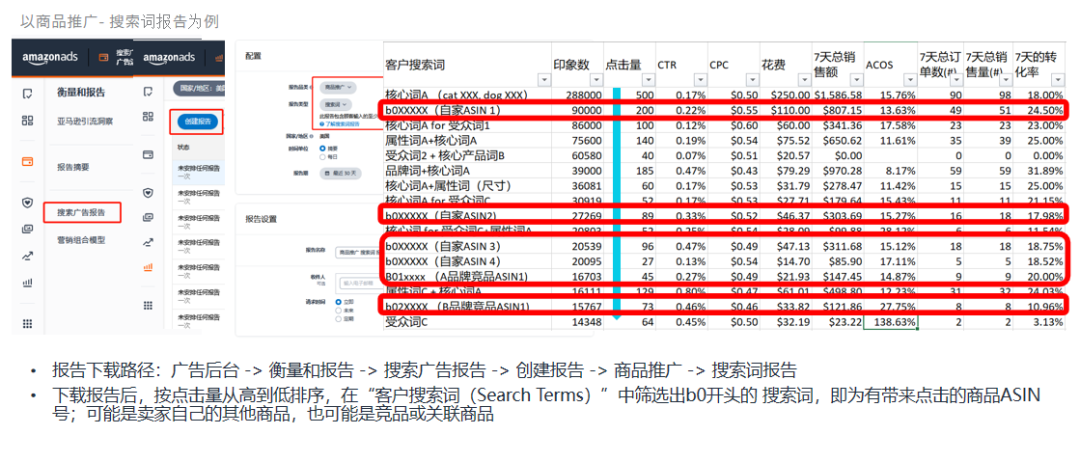Click the amazonads logo in the second header
The height and width of the screenshot is (462, 1080).
(x=169, y=58)
